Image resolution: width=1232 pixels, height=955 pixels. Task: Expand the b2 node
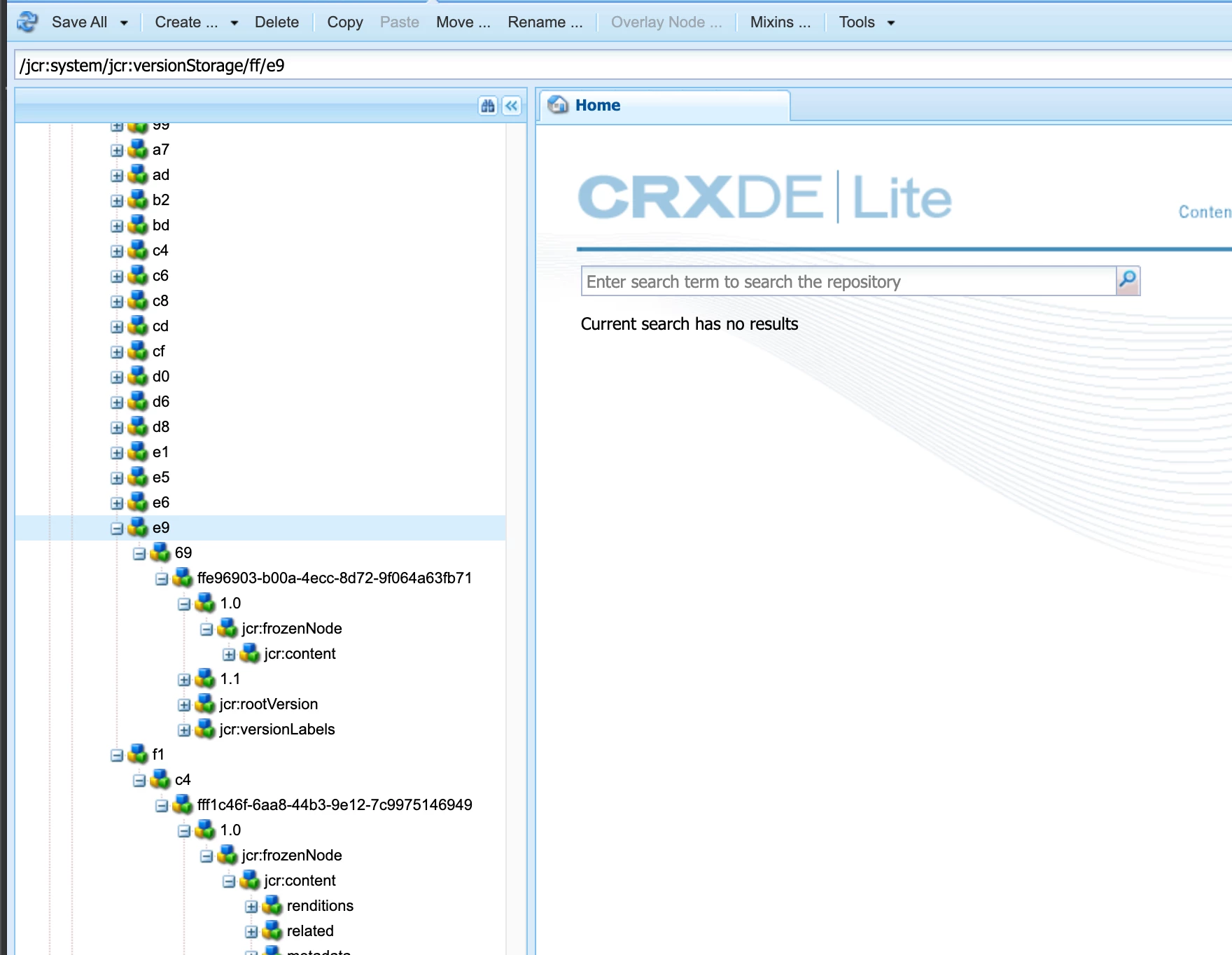(x=117, y=201)
